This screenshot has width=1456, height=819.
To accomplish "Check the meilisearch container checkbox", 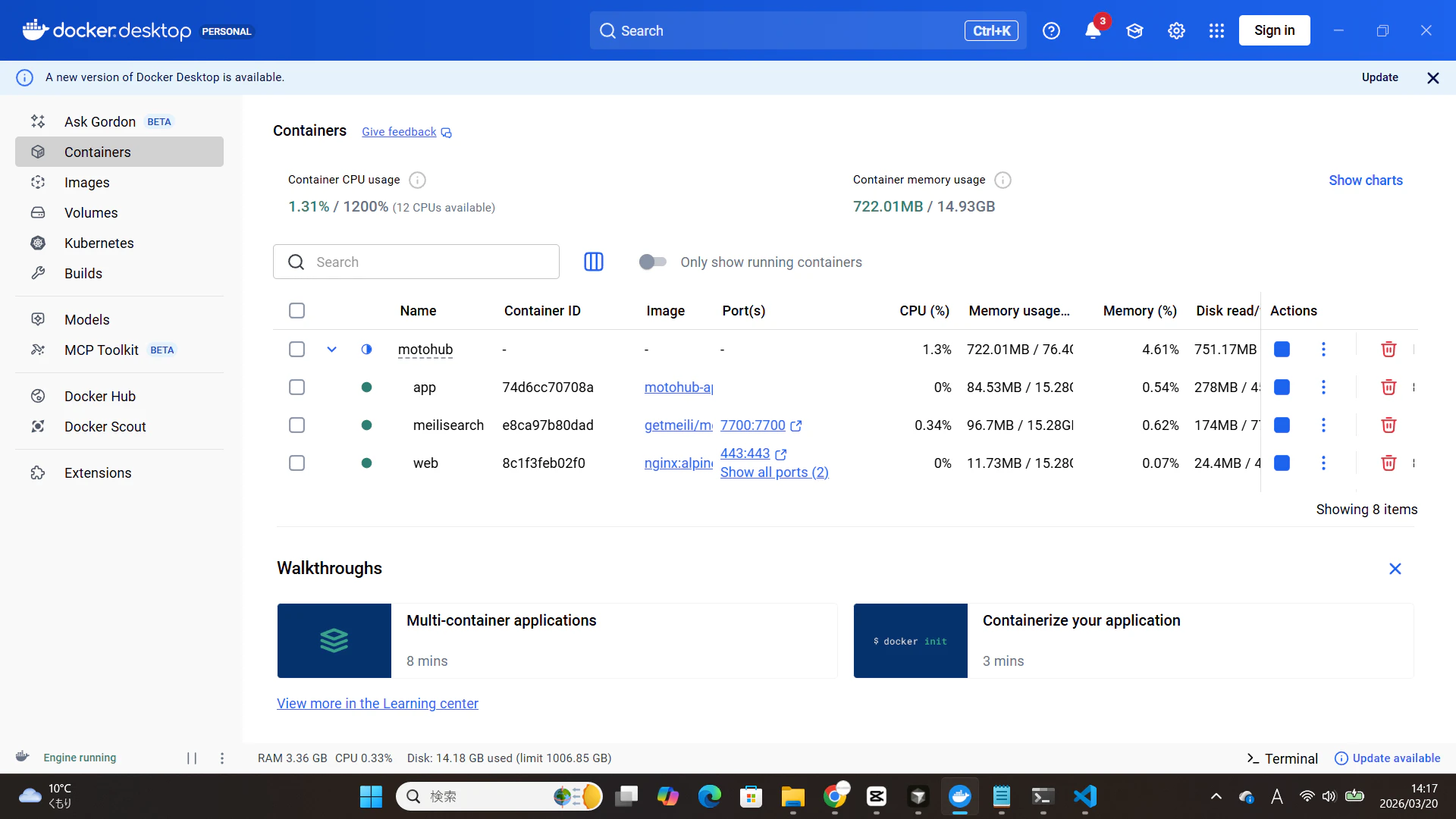I will 297,425.
